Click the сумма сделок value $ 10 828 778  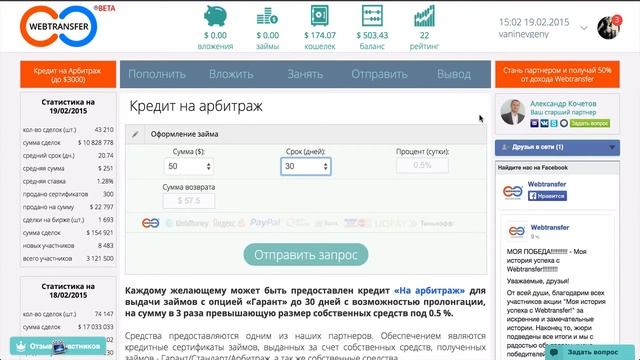96,142
